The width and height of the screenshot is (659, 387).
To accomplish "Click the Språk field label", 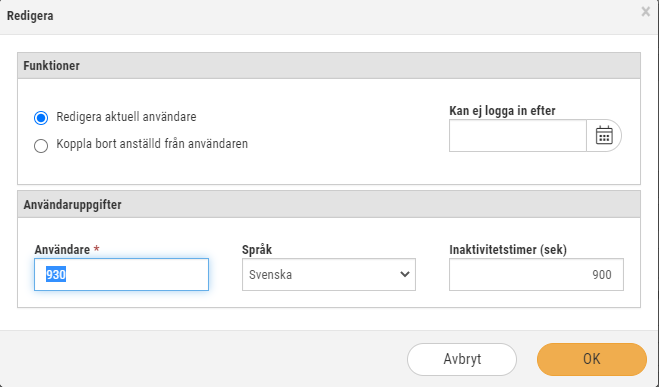I will (x=257, y=250).
